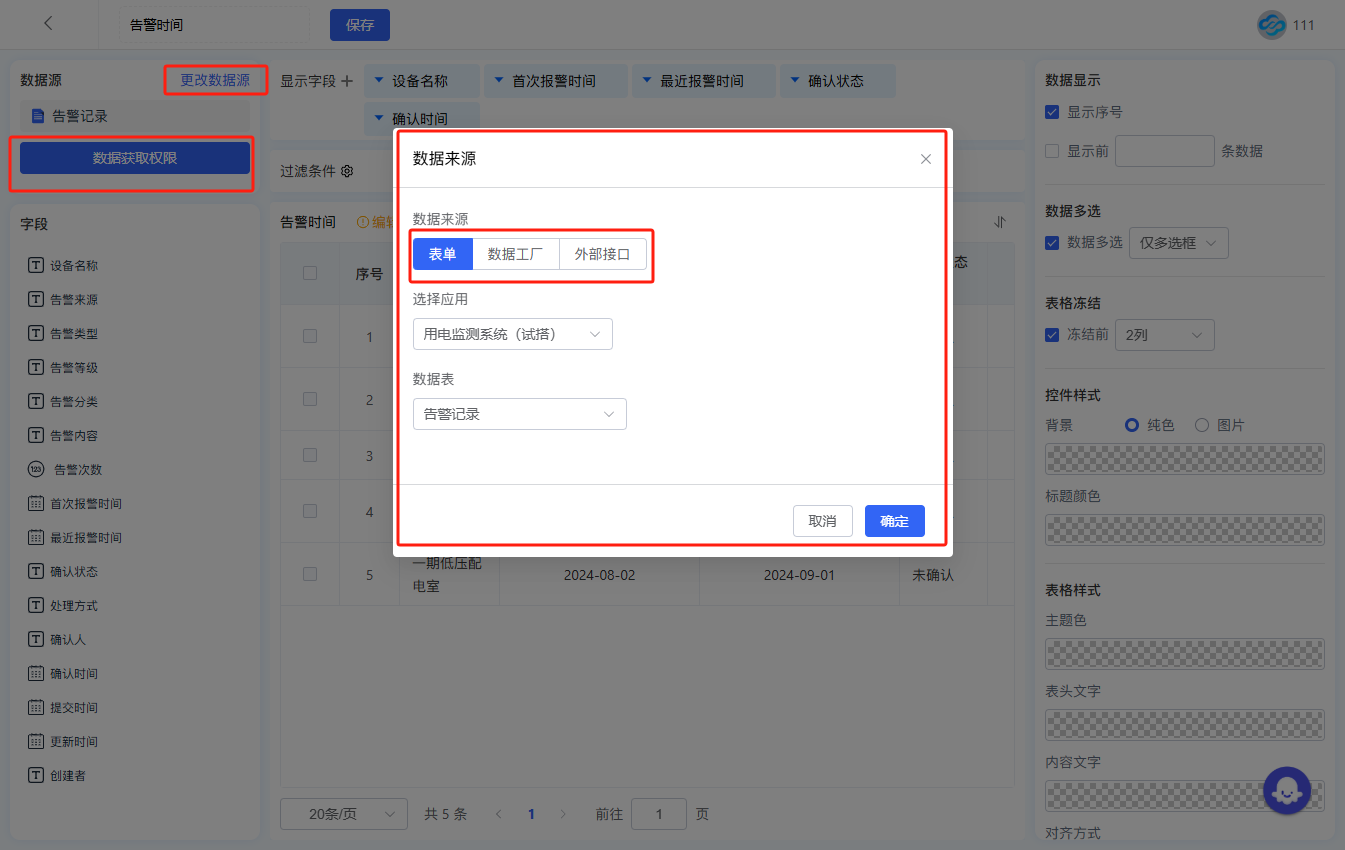Screen dimensions: 1345x850
Task: Enable the 显示前 checkbox
Action: point(1052,151)
